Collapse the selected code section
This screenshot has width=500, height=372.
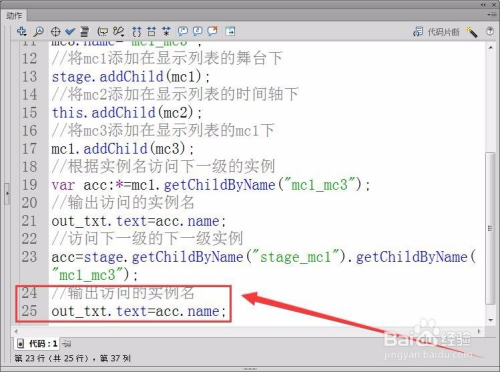click(151, 32)
